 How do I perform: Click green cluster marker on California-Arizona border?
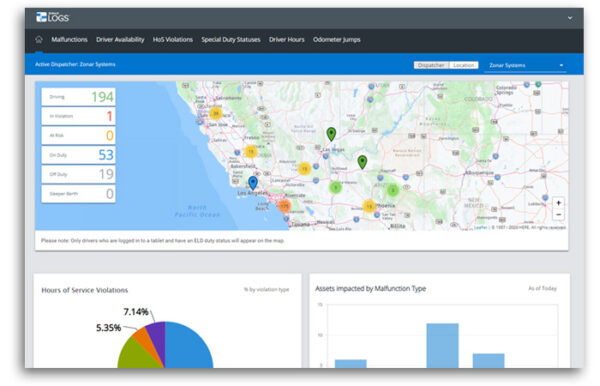tap(336, 187)
